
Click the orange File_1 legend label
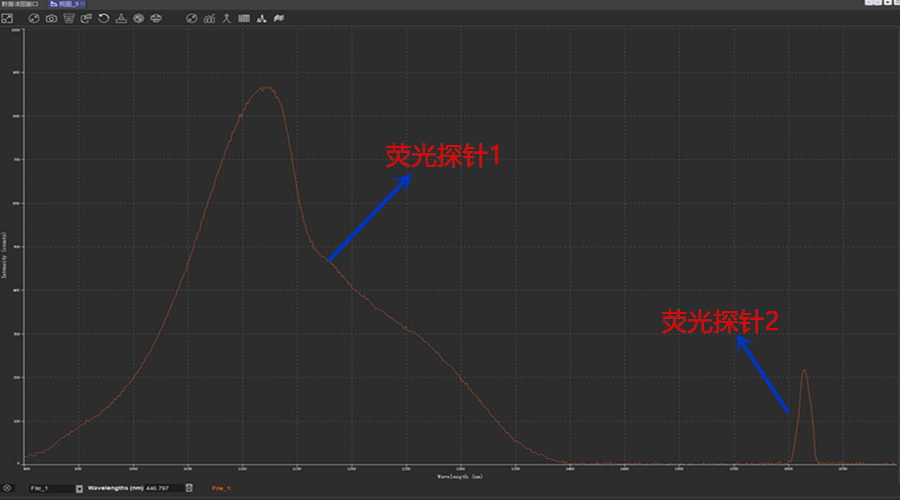221,488
